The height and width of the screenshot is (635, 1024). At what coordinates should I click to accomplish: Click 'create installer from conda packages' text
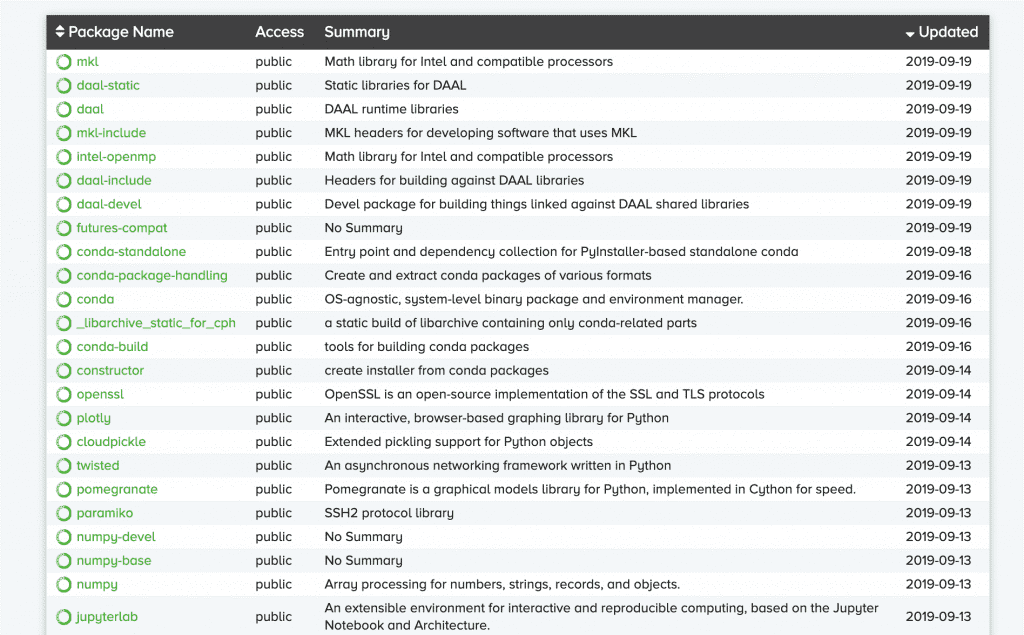point(437,370)
